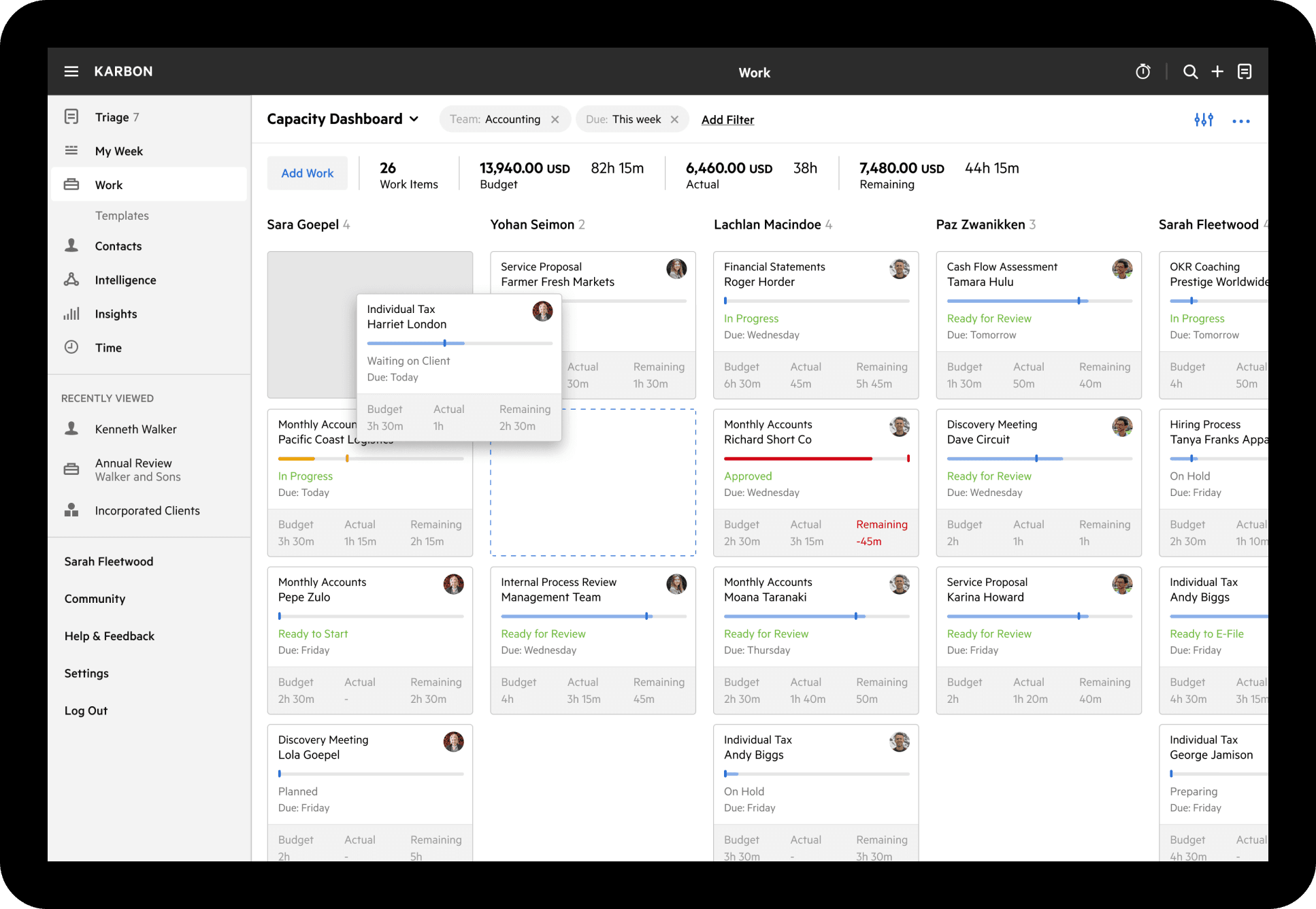1316x909 pixels.
Task: Open the notes icon in header
Action: pos(1245,71)
